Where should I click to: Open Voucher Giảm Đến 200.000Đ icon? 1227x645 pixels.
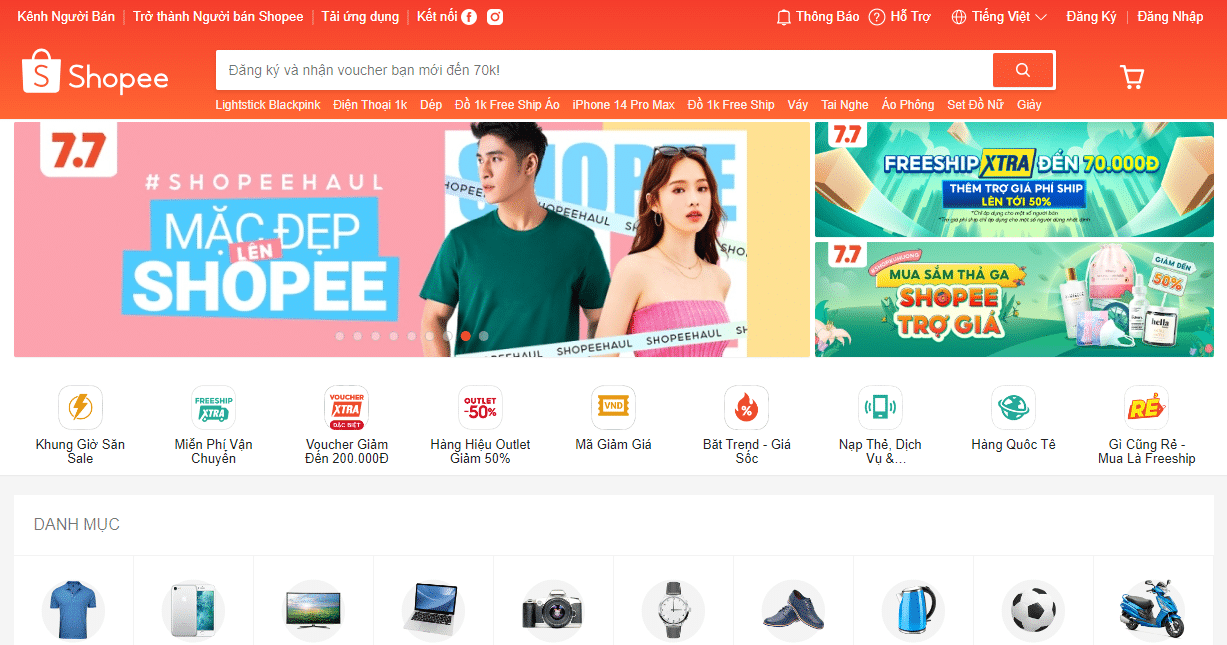pyautogui.click(x=346, y=407)
